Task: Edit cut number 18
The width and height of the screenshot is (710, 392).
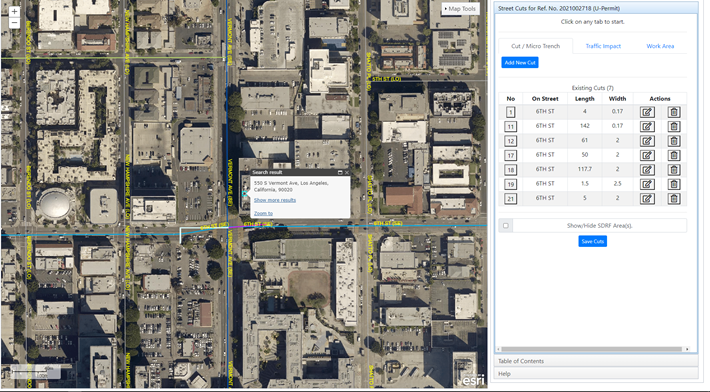Action: (647, 170)
